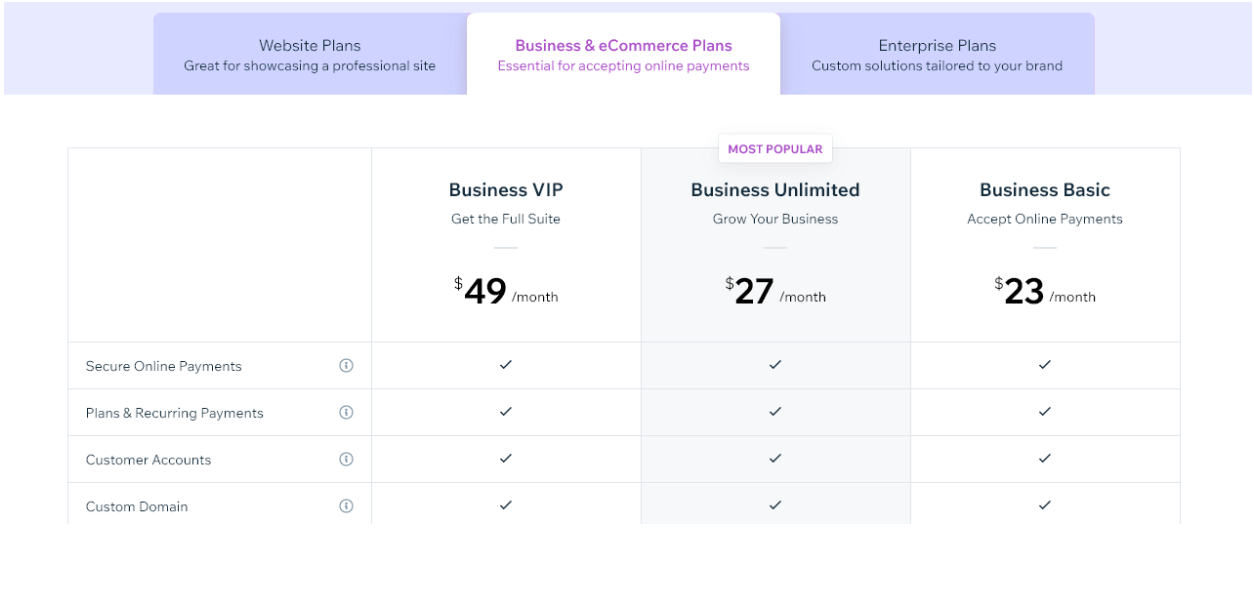Click info icon beside Secure Online Payments
1254x600 pixels.
click(346, 366)
